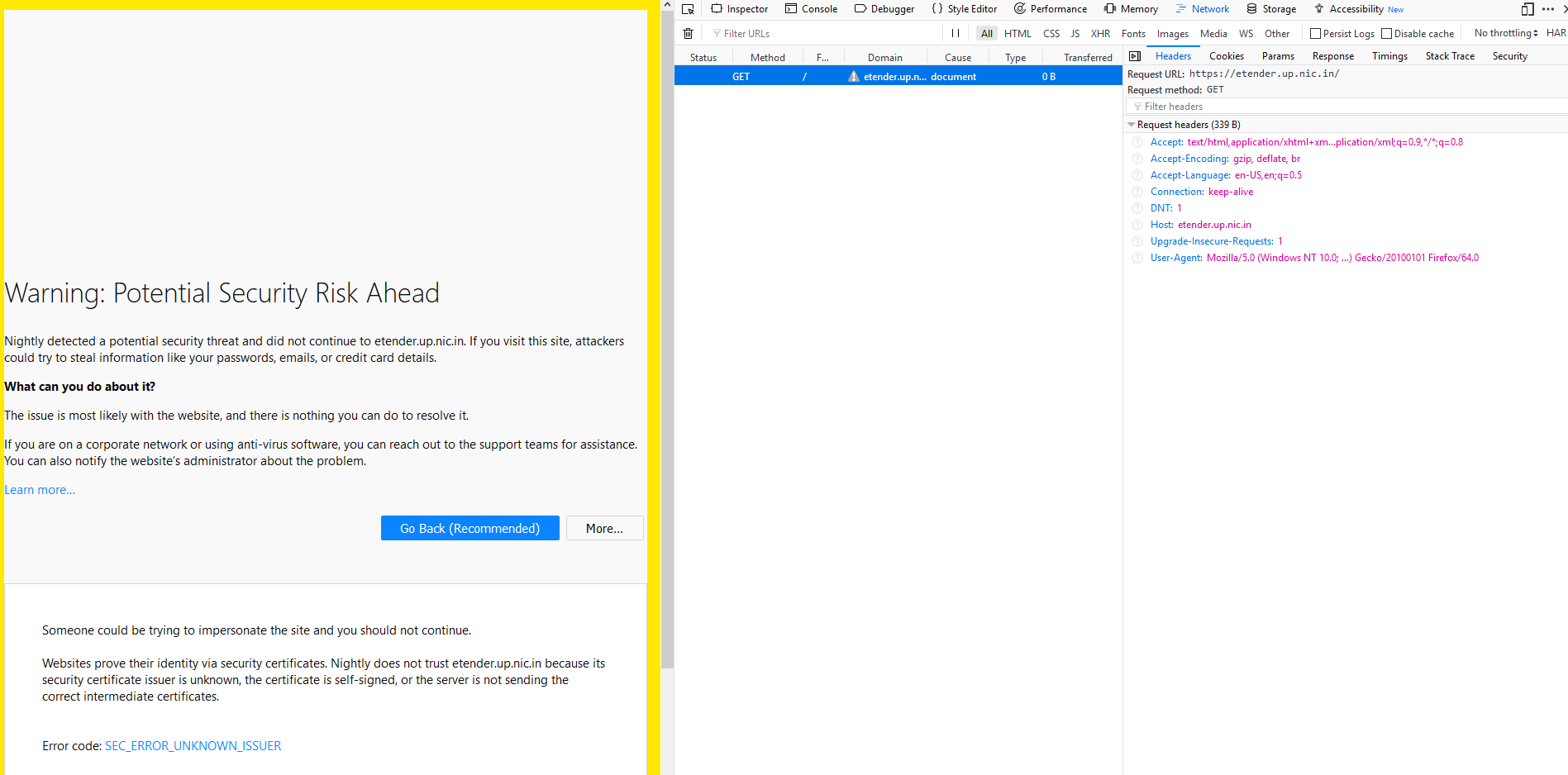
Task: Open the Learn more link
Action: pyautogui.click(x=39, y=489)
